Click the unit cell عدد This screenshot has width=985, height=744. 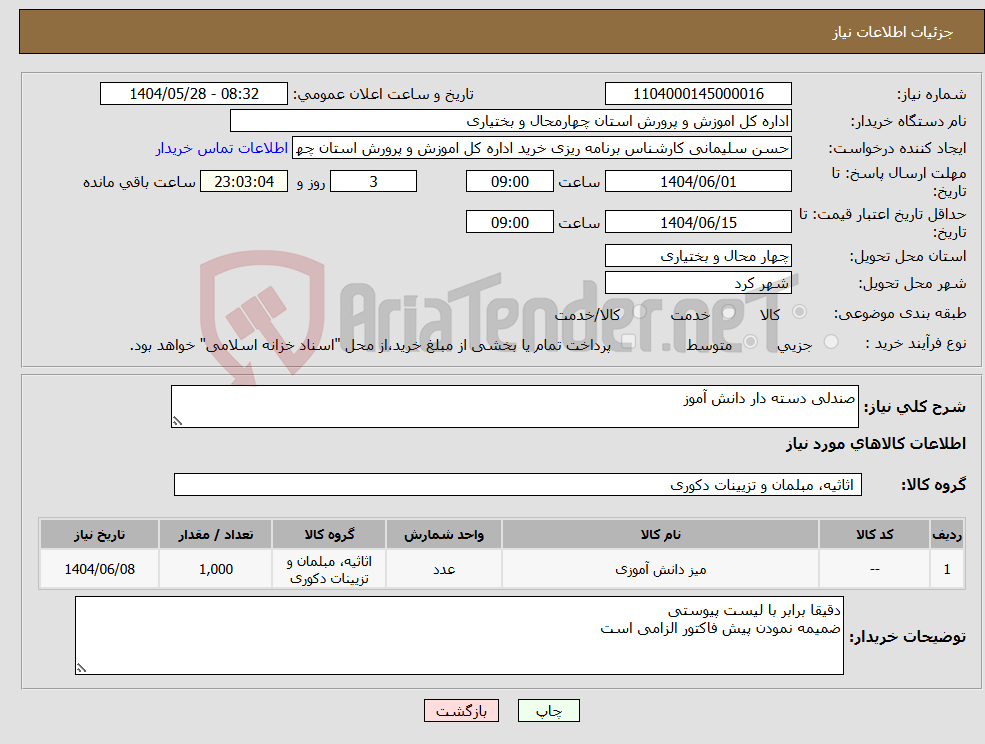click(x=444, y=569)
